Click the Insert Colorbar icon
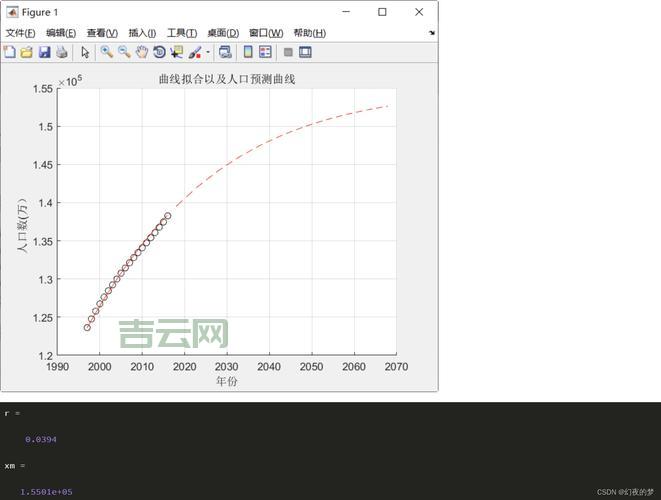 pyautogui.click(x=248, y=52)
